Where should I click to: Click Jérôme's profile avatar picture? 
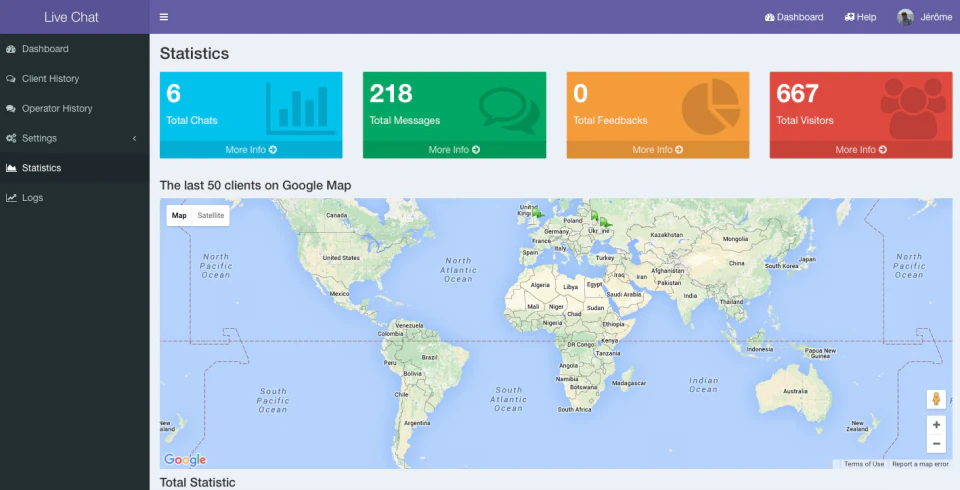[905, 17]
